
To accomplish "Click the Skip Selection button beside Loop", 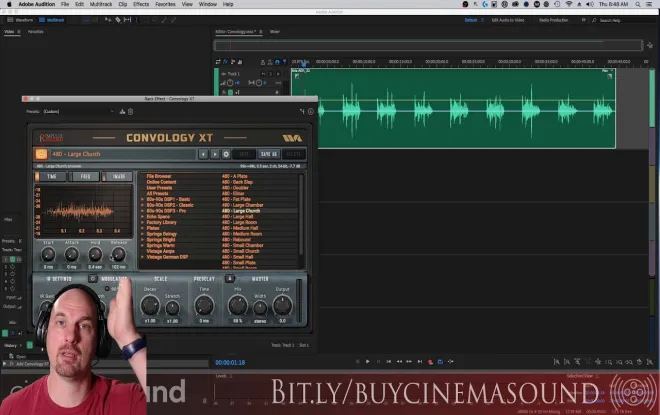I will click(x=451, y=362).
